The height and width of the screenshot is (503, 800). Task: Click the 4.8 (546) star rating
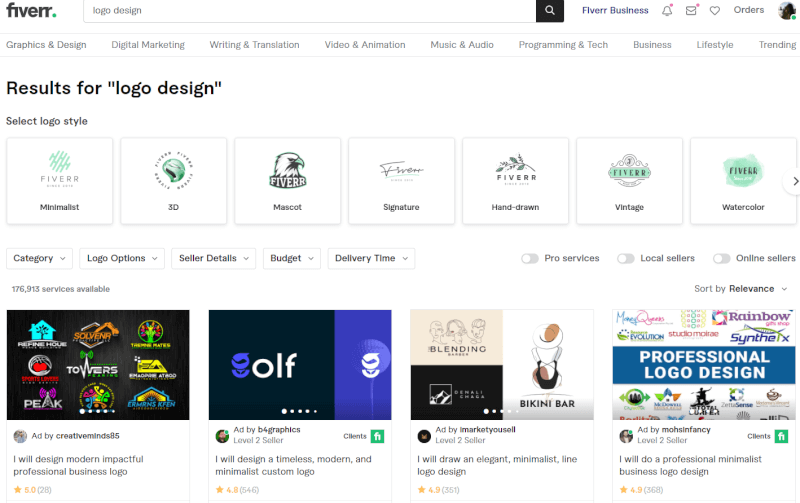pos(237,490)
